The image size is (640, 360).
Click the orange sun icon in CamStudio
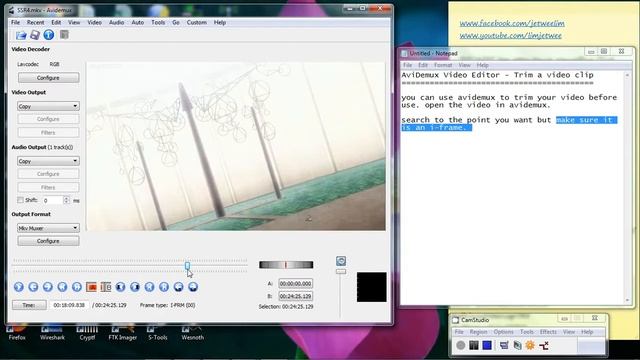coord(530,345)
